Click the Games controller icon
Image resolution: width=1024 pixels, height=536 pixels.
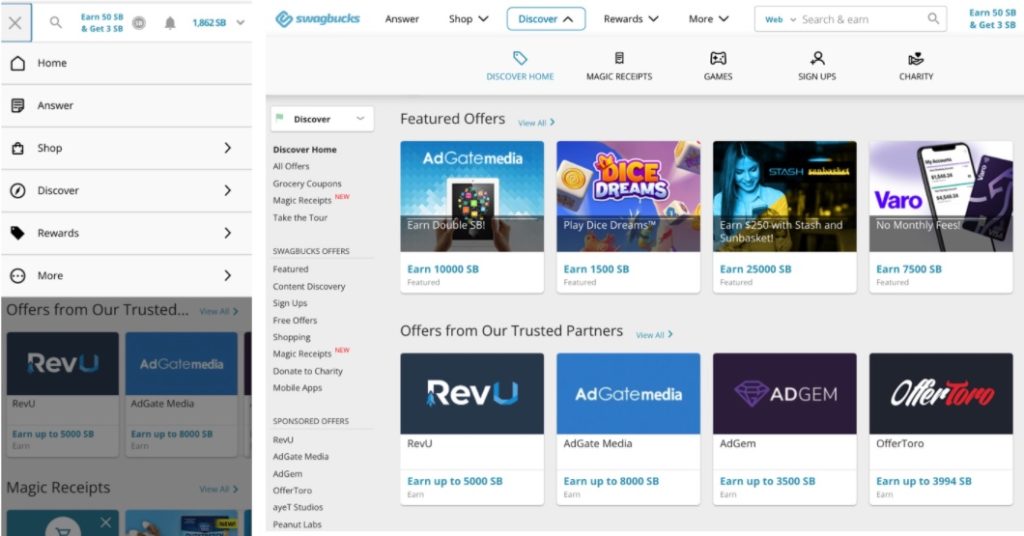point(718,59)
